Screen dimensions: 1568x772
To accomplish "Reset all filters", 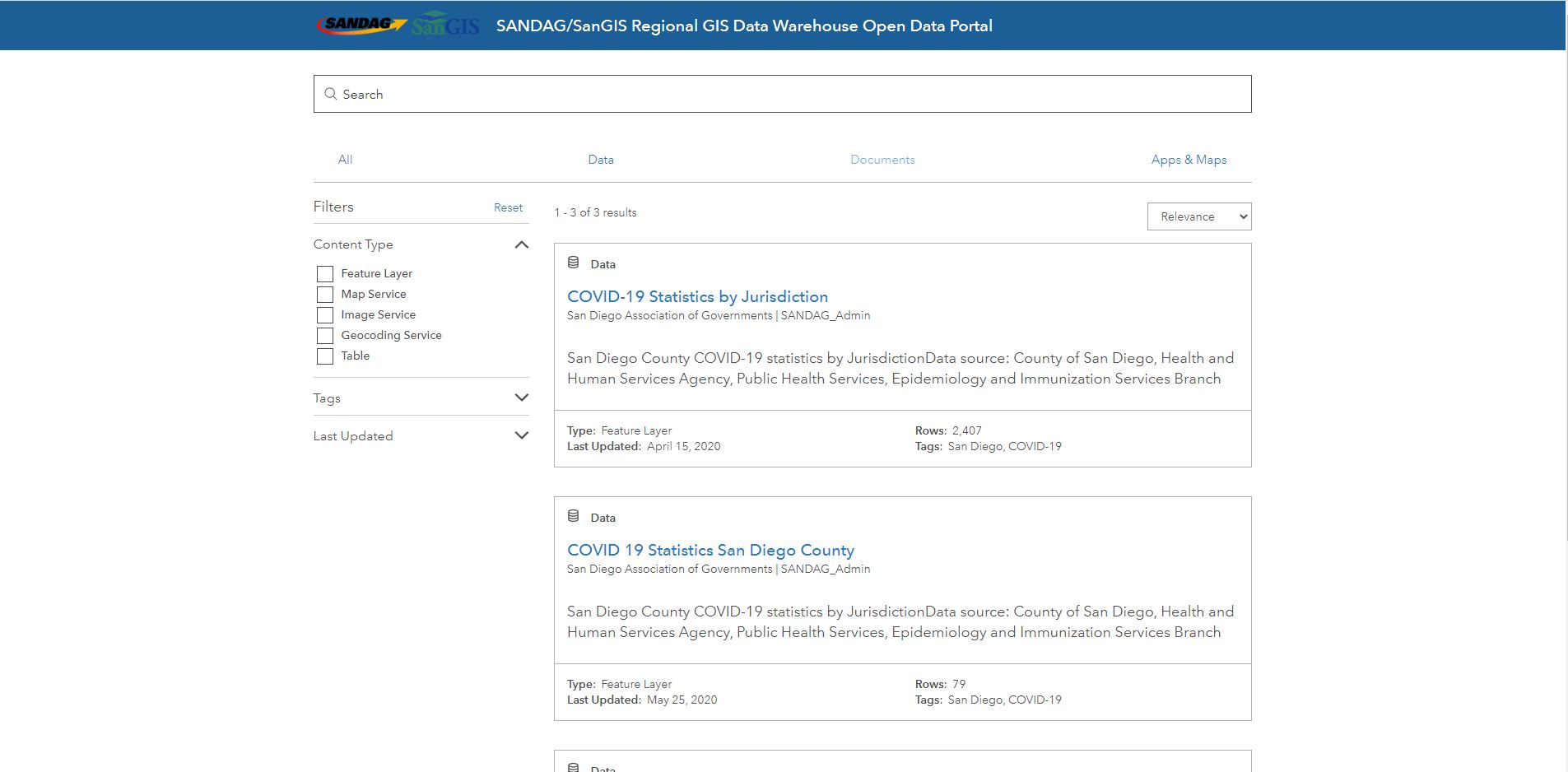I will (x=508, y=207).
